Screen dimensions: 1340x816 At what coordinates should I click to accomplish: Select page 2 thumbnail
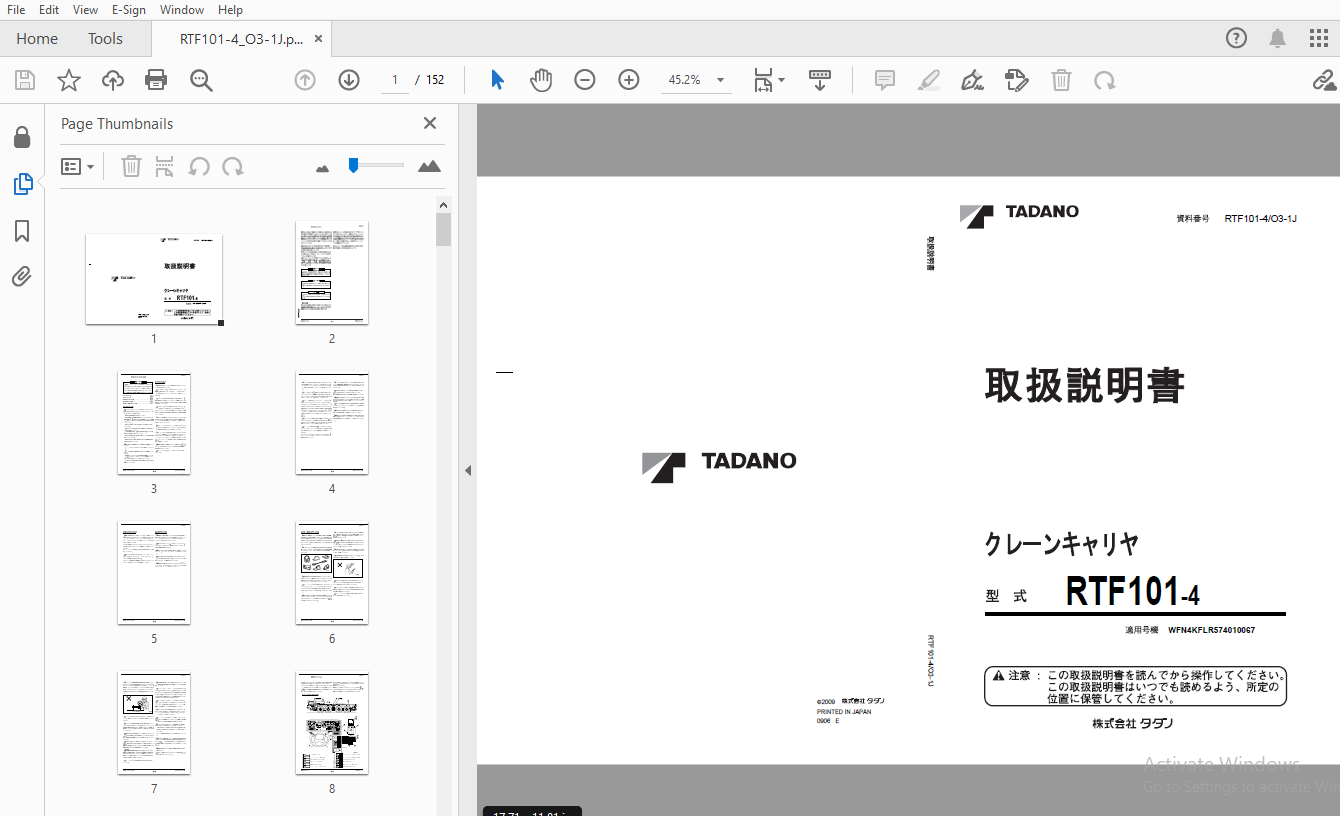point(332,273)
